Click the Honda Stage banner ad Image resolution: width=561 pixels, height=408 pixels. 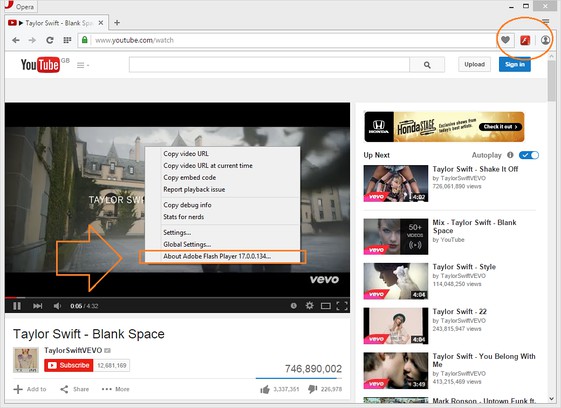tap(444, 127)
